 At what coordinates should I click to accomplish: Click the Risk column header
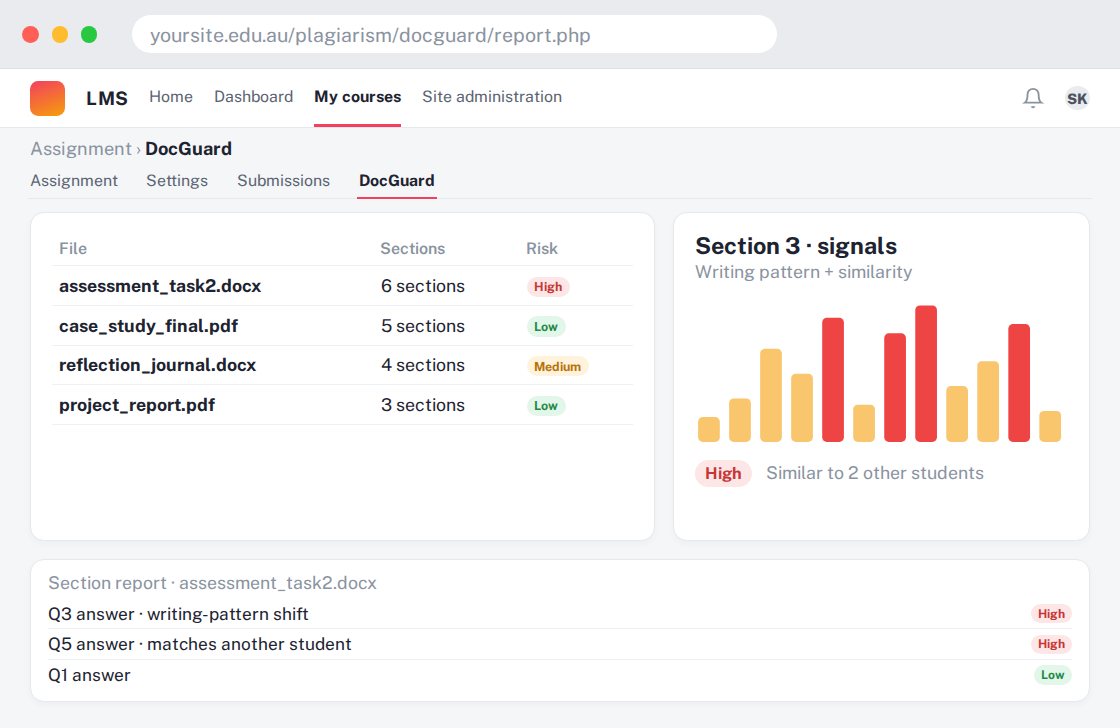coord(541,249)
